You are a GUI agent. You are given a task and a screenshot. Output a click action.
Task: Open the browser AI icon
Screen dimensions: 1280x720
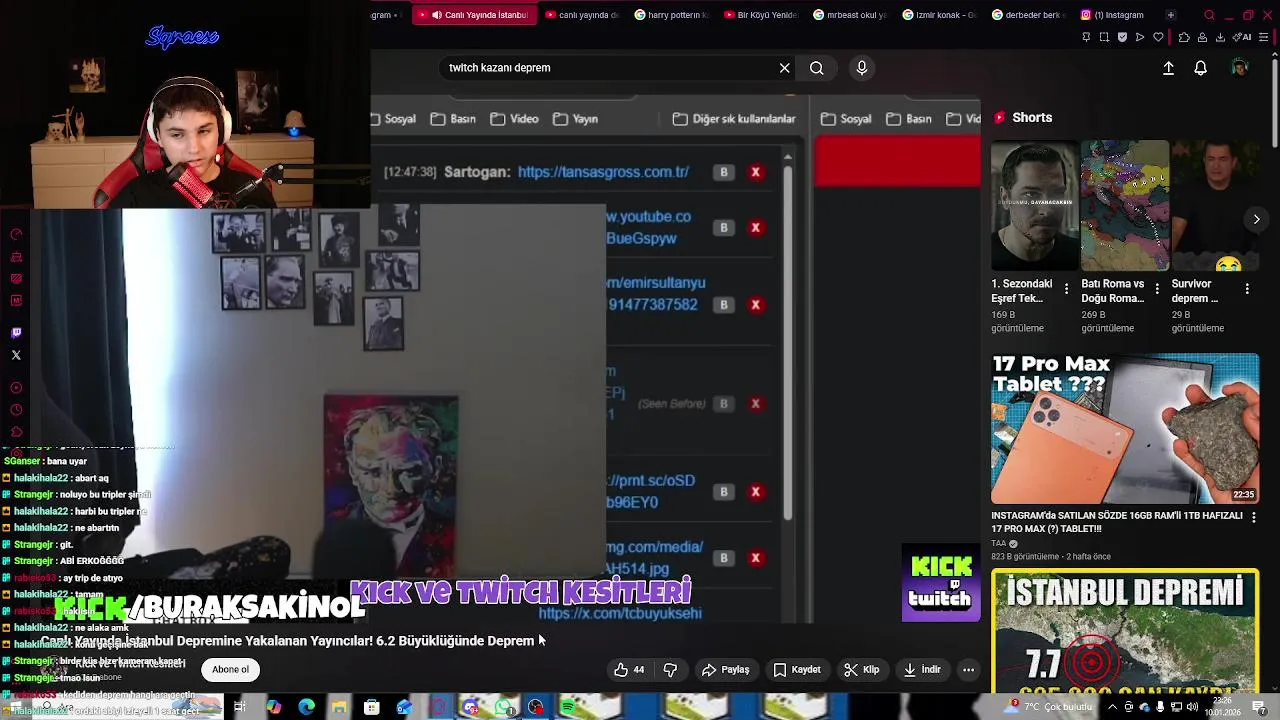coord(1243,37)
